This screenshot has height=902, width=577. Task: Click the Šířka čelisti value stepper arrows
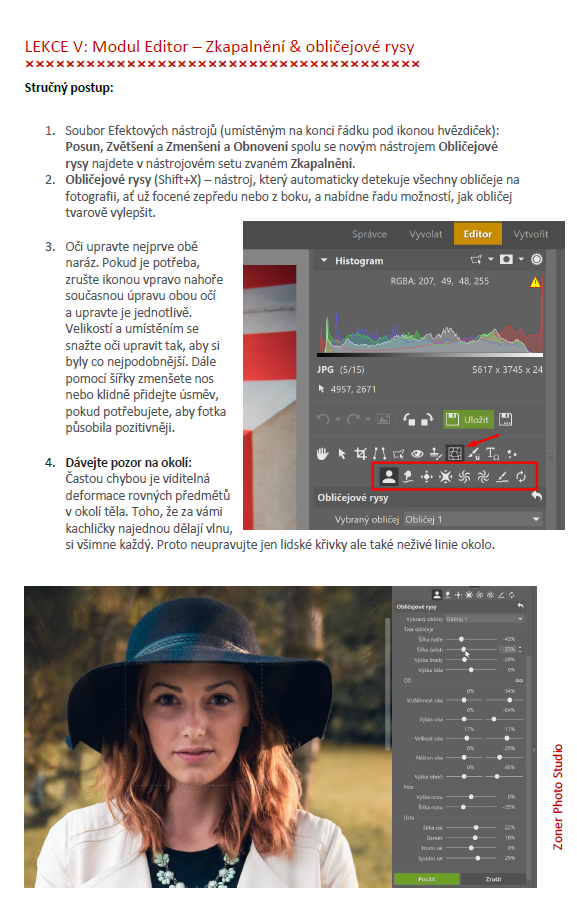(520, 649)
